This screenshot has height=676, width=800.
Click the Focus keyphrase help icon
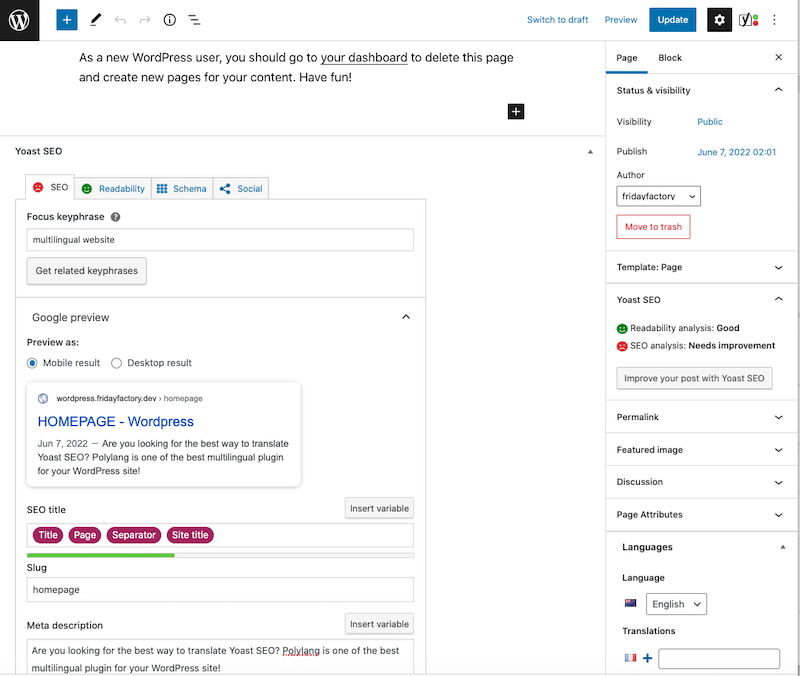(116, 217)
